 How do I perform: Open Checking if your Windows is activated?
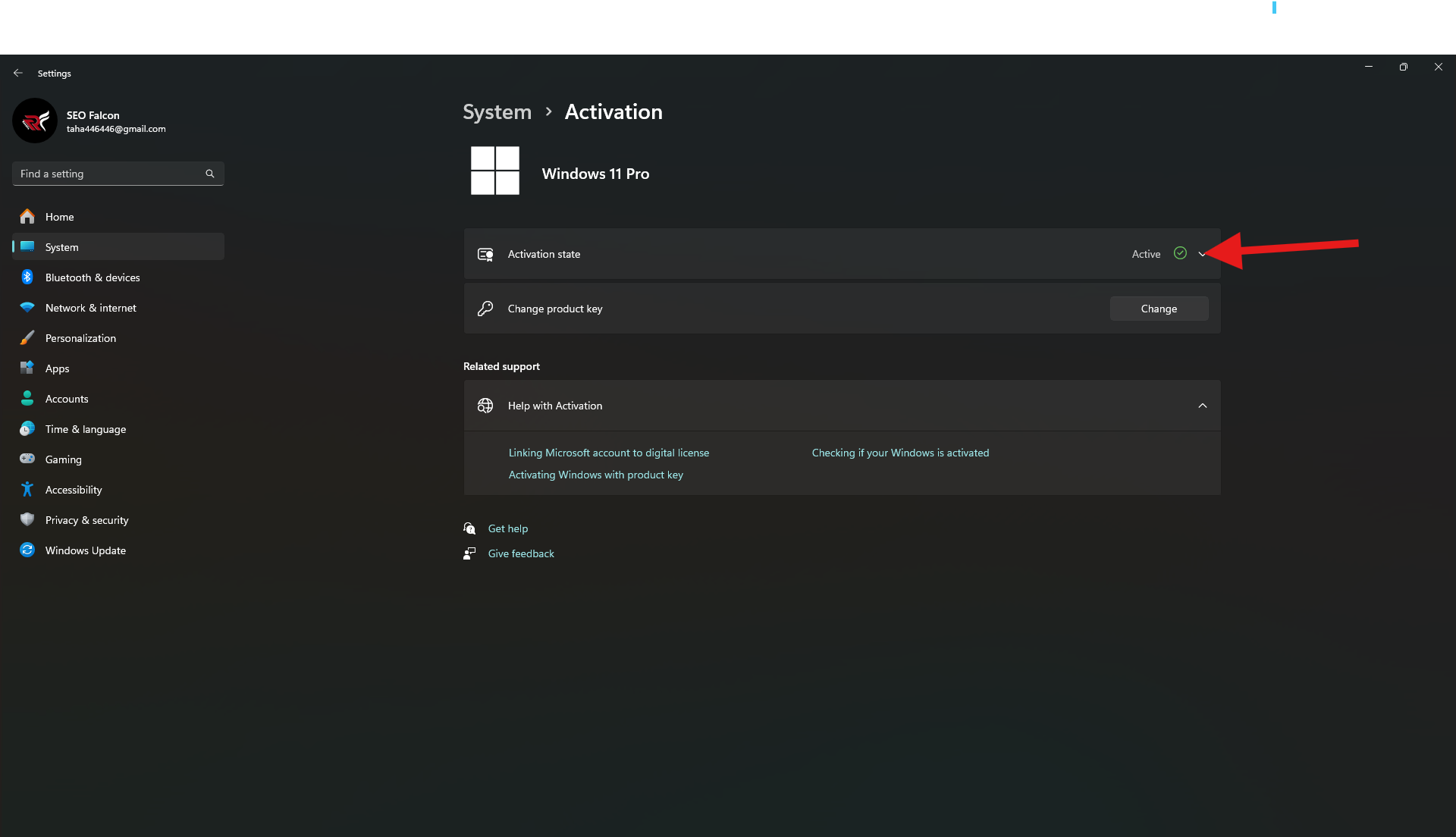pyautogui.click(x=900, y=453)
